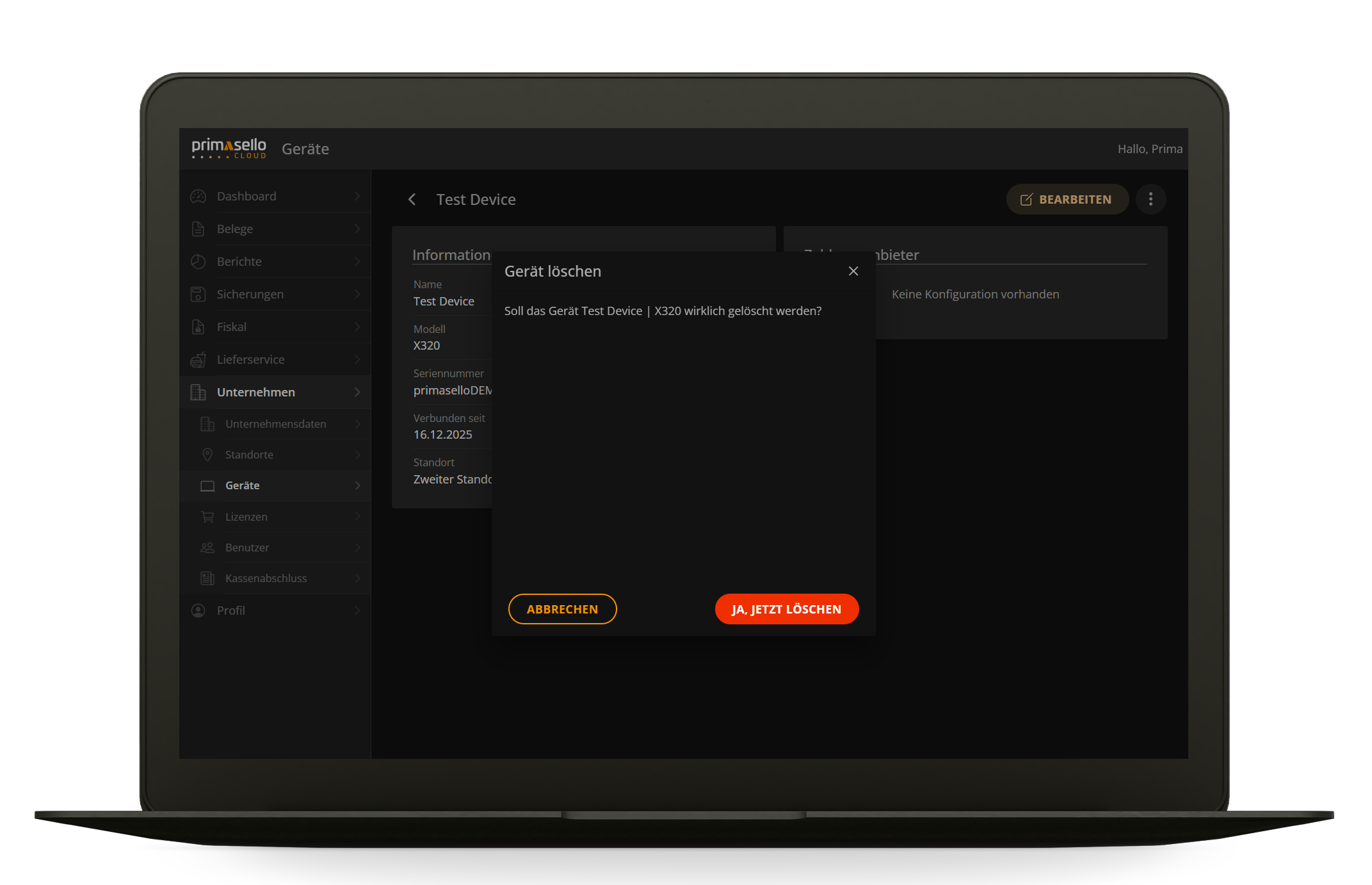Expand the Dashboard chevron arrow

pos(357,197)
